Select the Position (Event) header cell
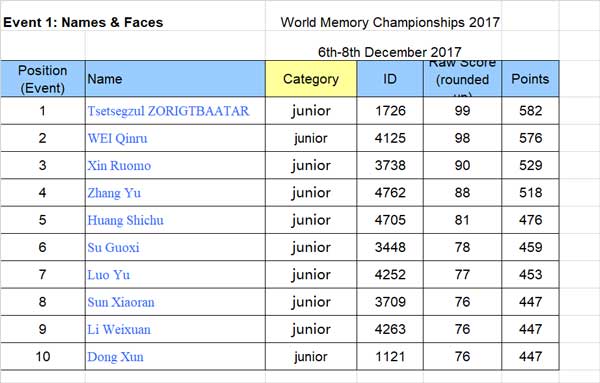Viewport: 600px width, 383px height. click(x=43, y=79)
